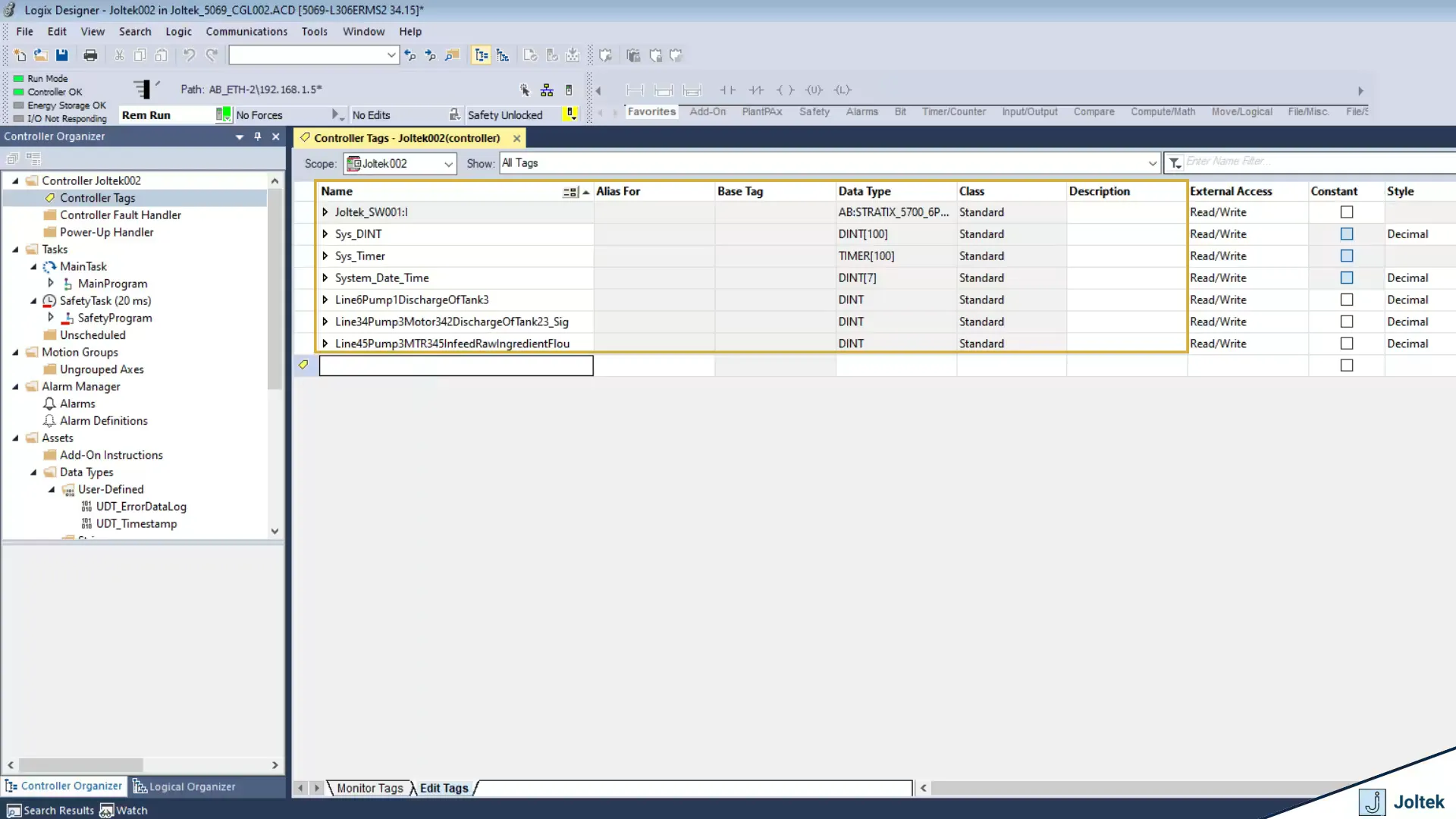Insert an Examine On (XIC) contact
Screen dimensions: 1456x819
(x=727, y=90)
